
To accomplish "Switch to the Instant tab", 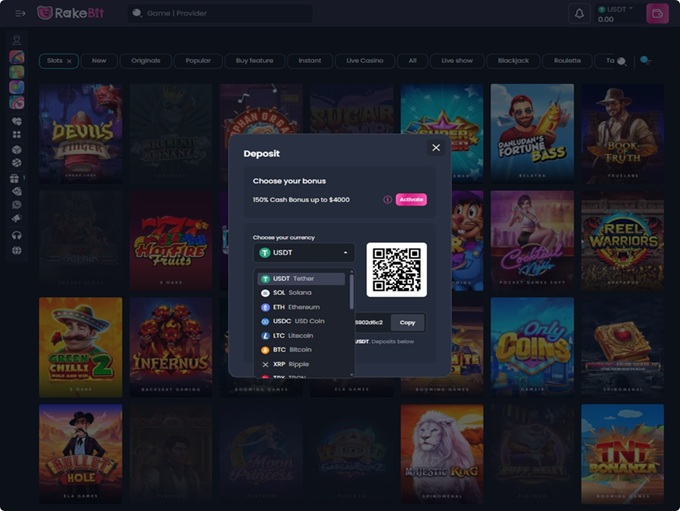I will coord(310,61).
